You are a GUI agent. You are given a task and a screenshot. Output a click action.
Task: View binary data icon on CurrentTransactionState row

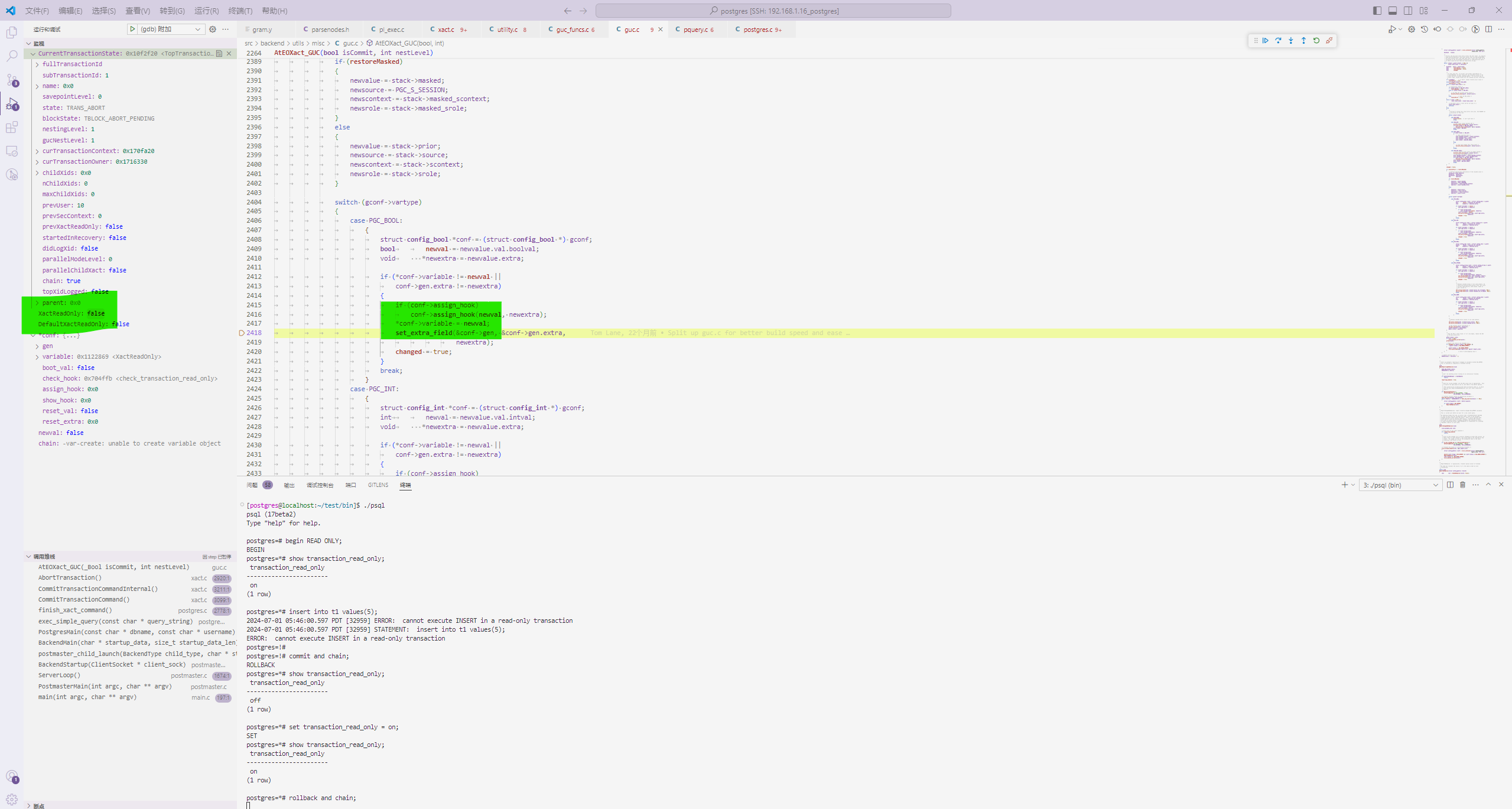(x=219, y=54)
